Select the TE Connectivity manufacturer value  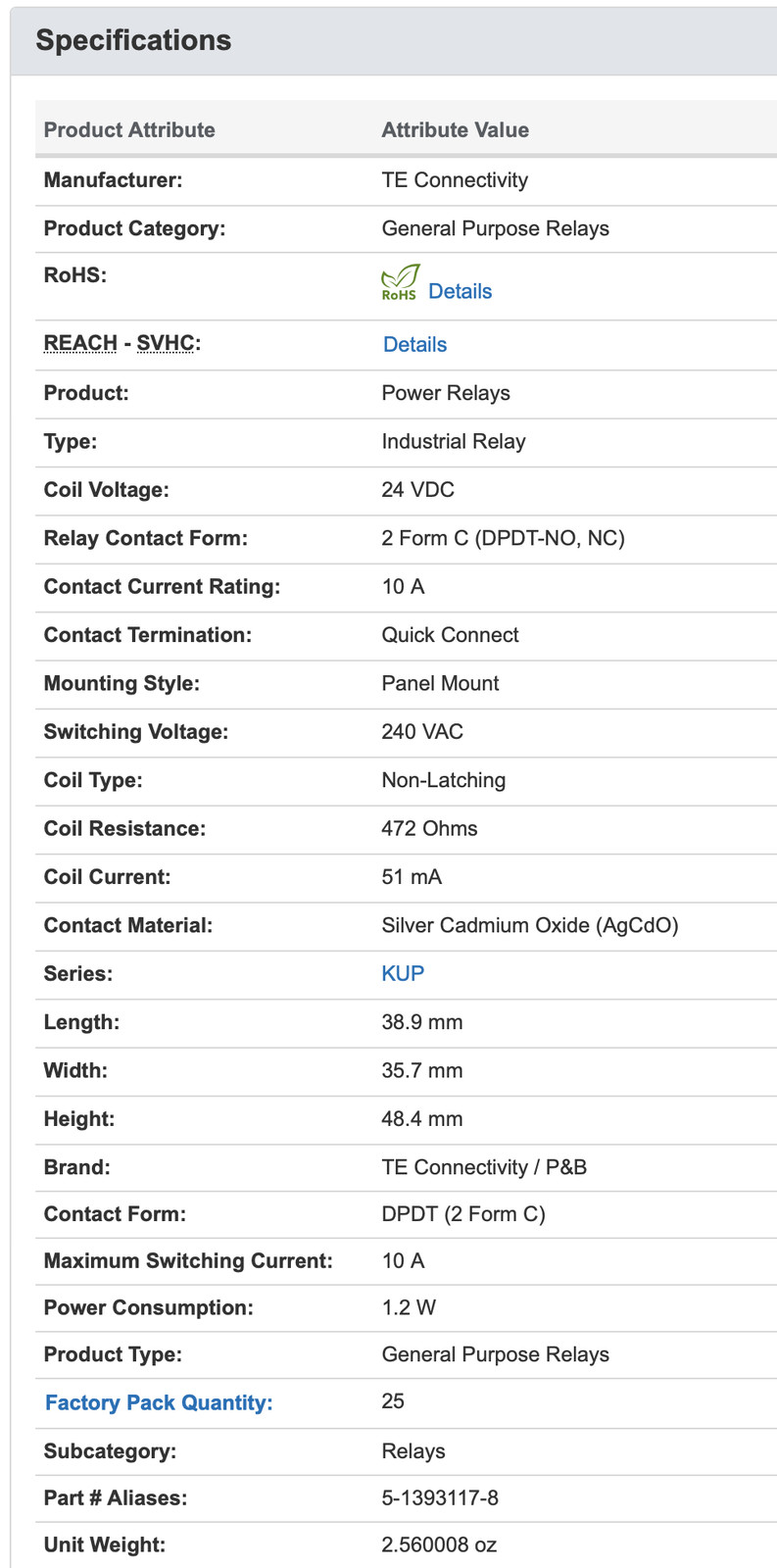455,179
